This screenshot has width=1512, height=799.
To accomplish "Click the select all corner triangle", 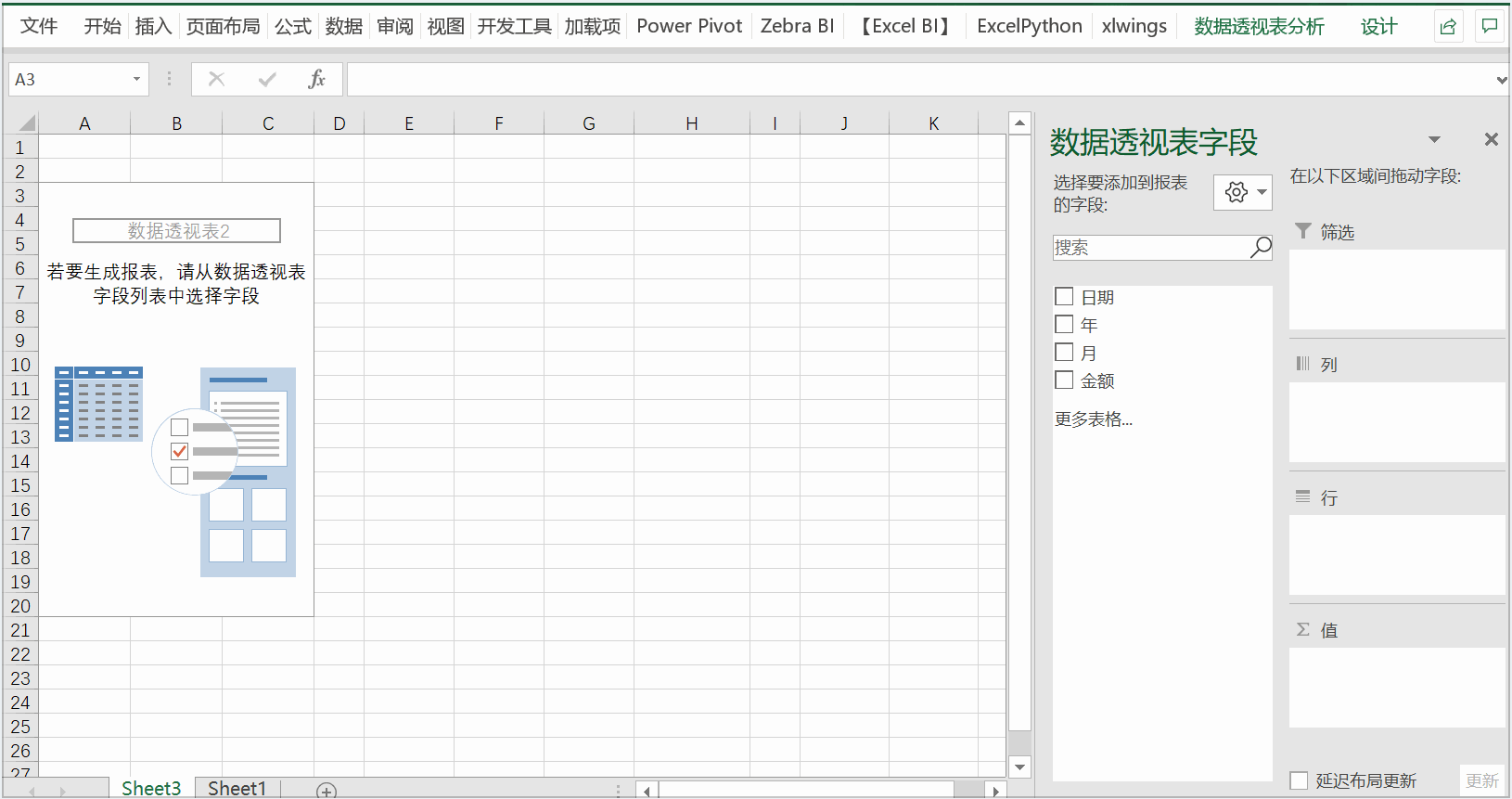I will point(27,123).
